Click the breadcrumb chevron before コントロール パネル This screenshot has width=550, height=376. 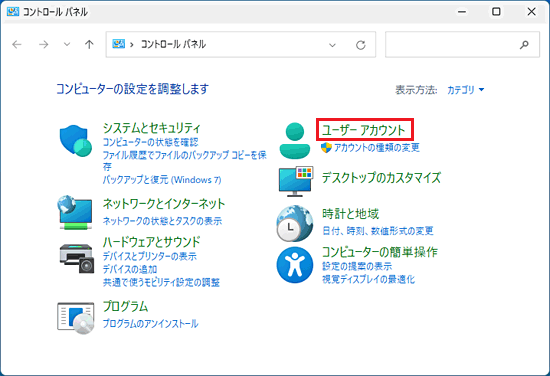click(x=132, y=45)
